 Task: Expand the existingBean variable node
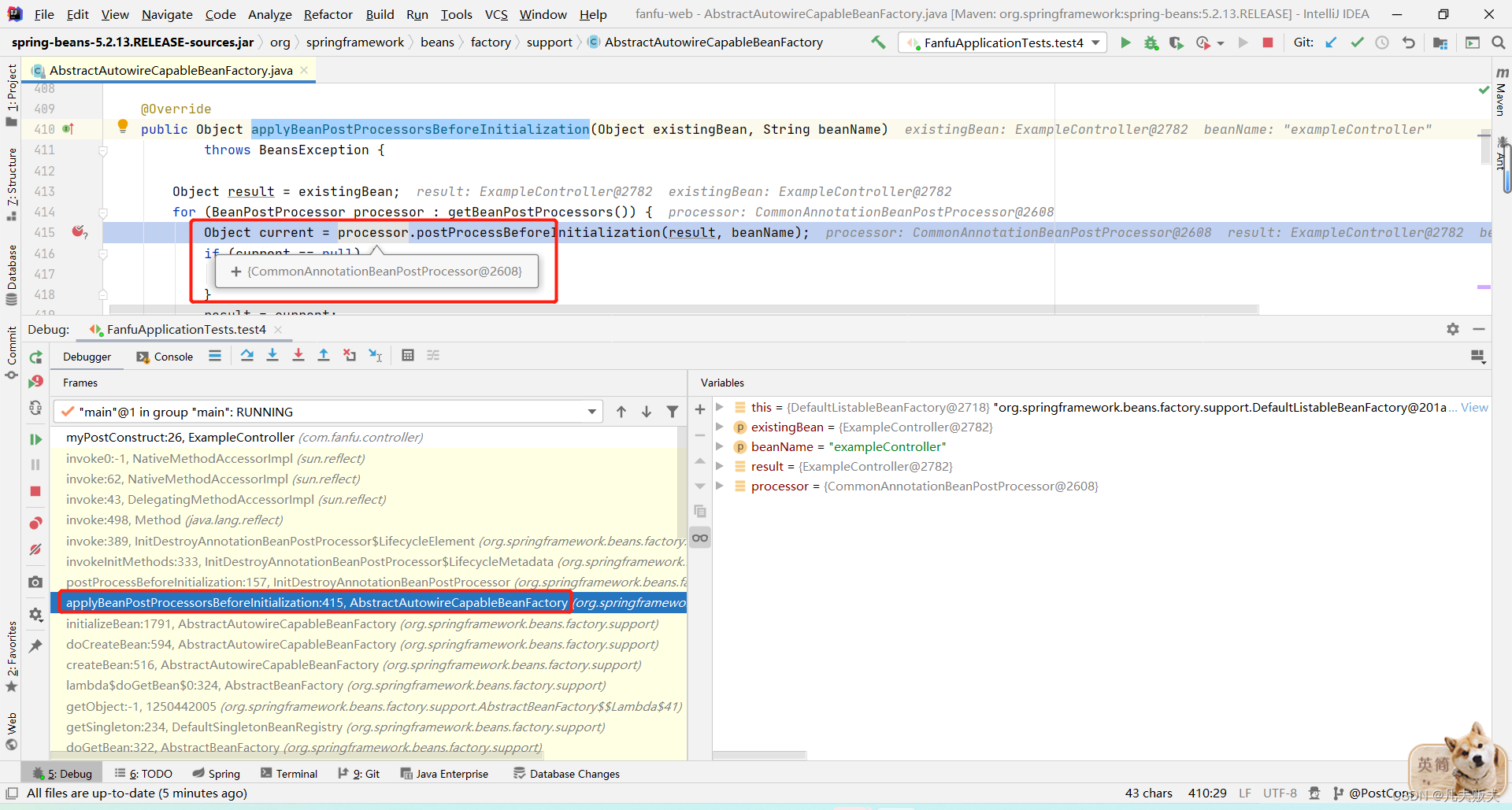(720, 427)
